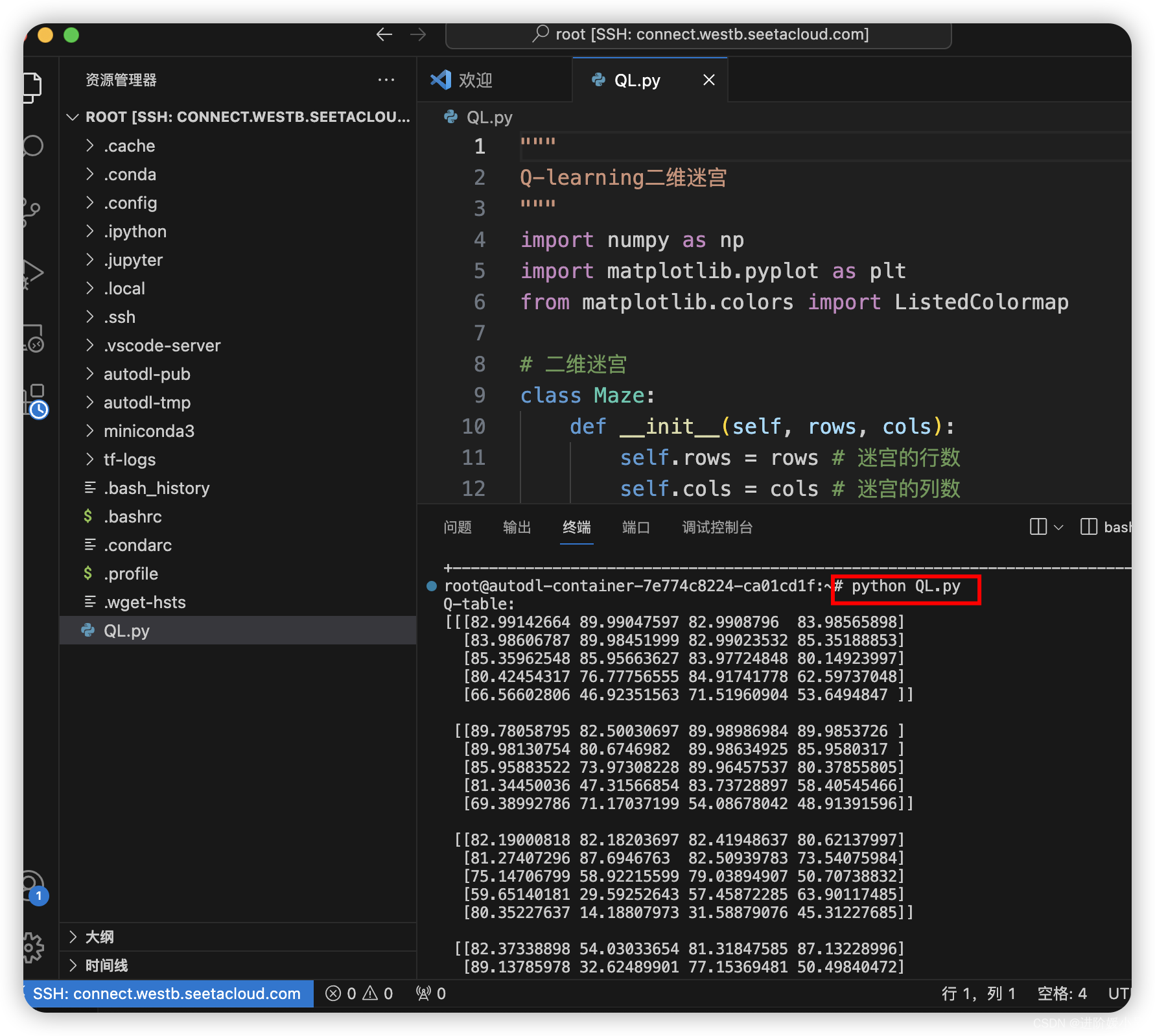The width and height of the screenshot is (1155, 1036).
Task: Click code line 9 class Maze
Action: click(x=588, y=395)
